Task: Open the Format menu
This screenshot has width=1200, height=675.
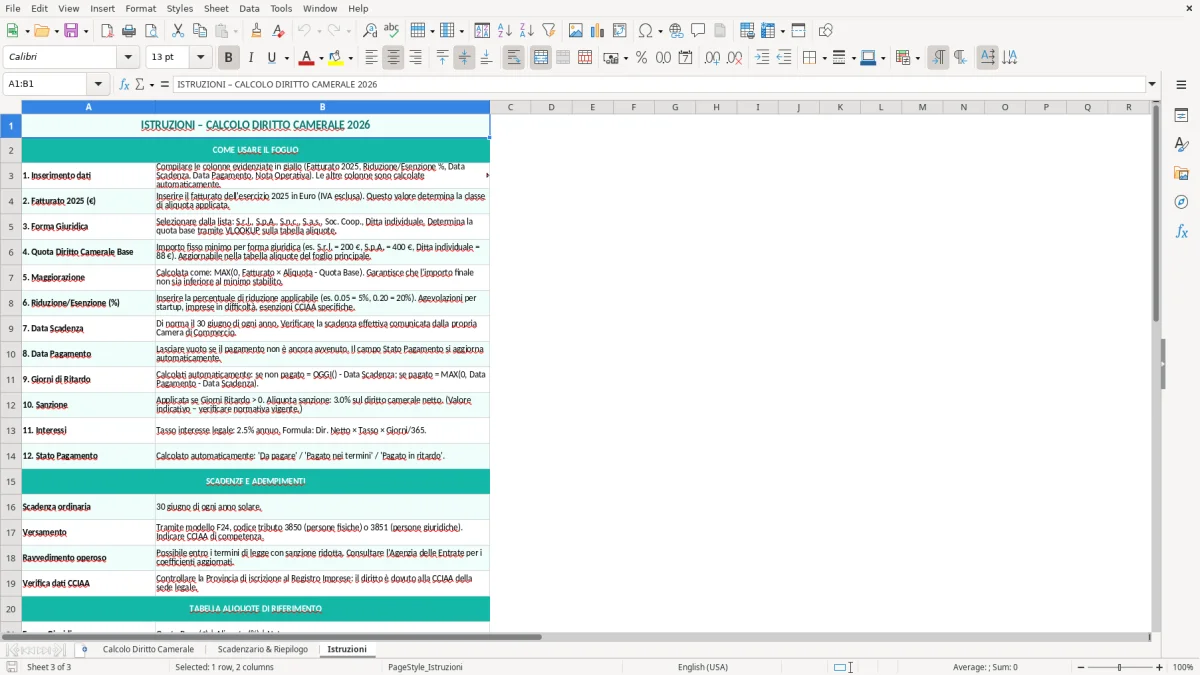Action: click(140, 8)
